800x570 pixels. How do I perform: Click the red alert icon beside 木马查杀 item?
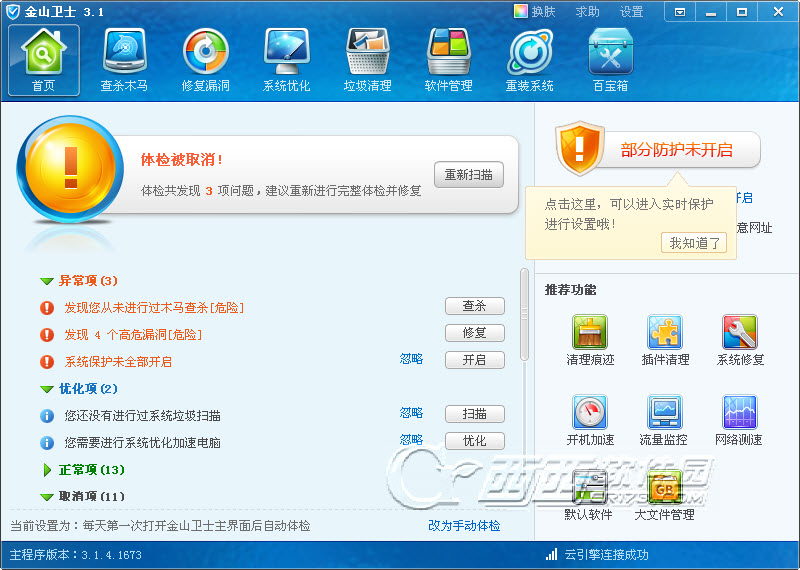[47, 308]
